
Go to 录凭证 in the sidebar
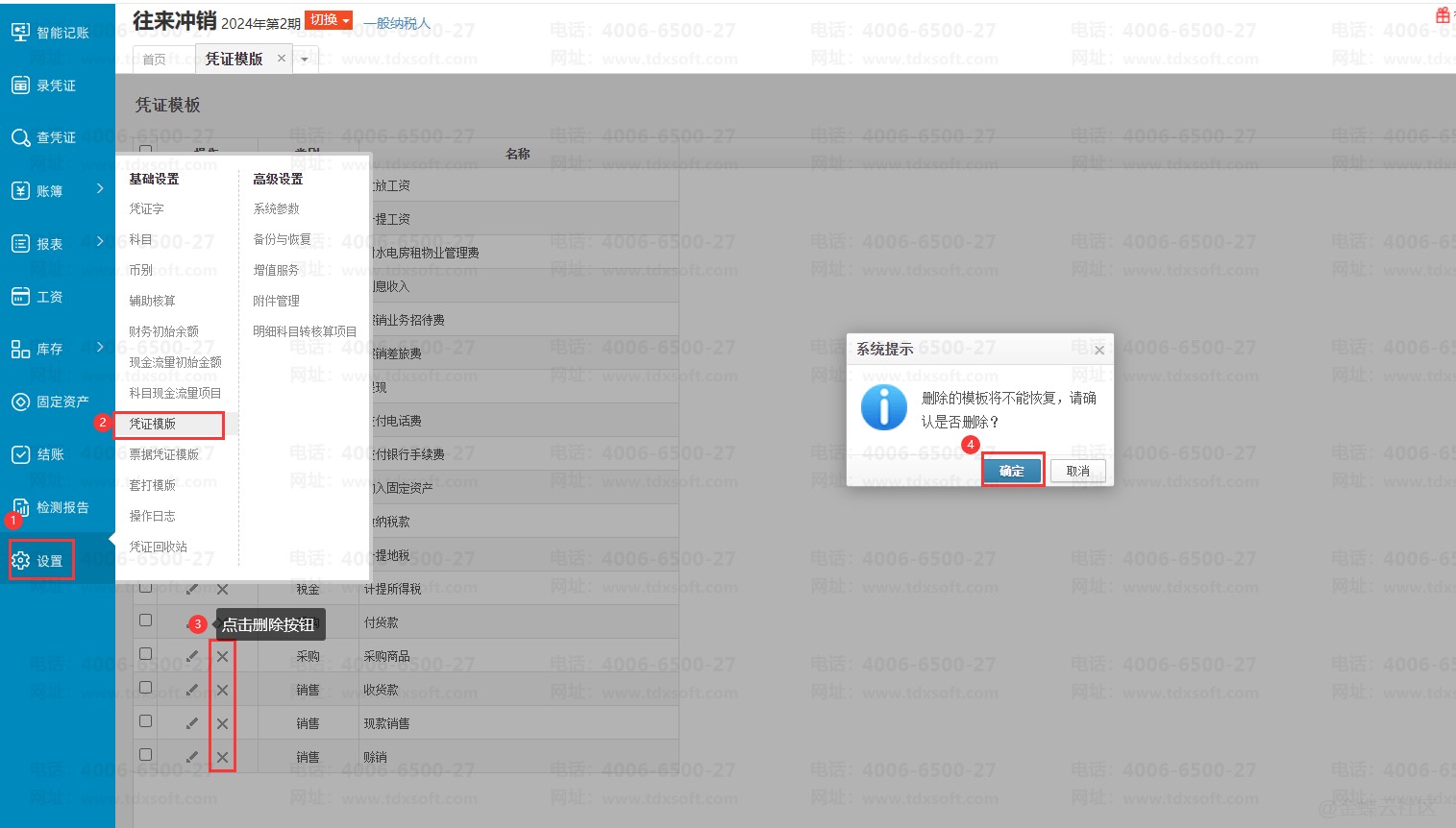(43, 85)
